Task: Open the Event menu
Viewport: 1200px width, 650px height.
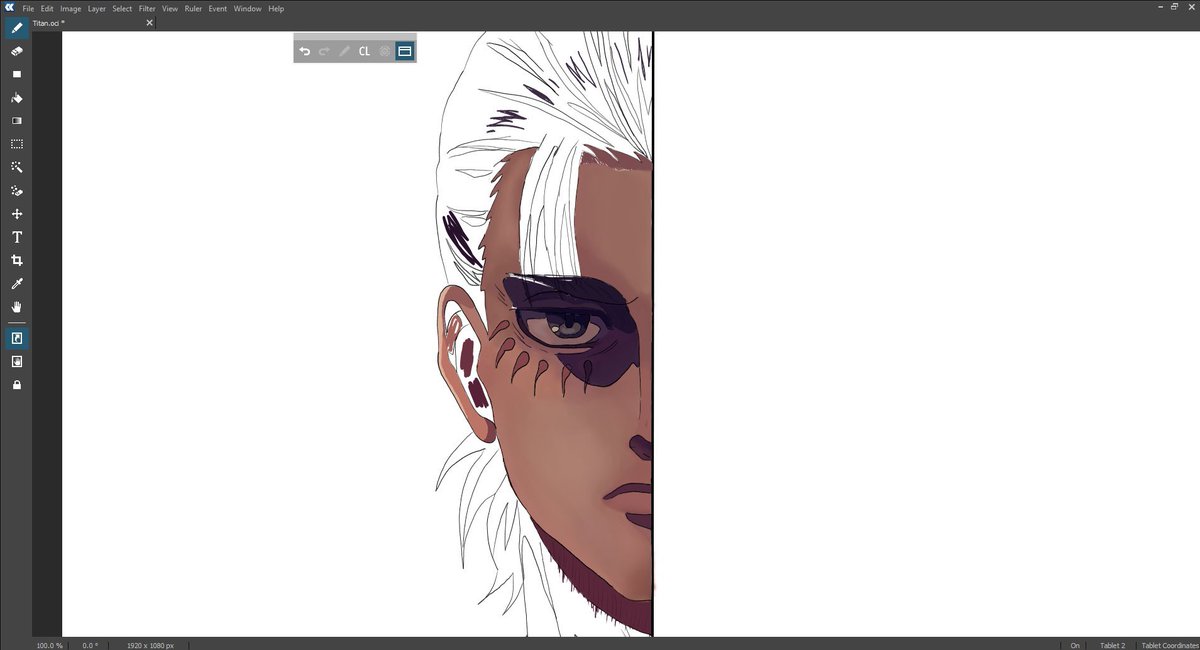Action: click(x=218, y=8)
